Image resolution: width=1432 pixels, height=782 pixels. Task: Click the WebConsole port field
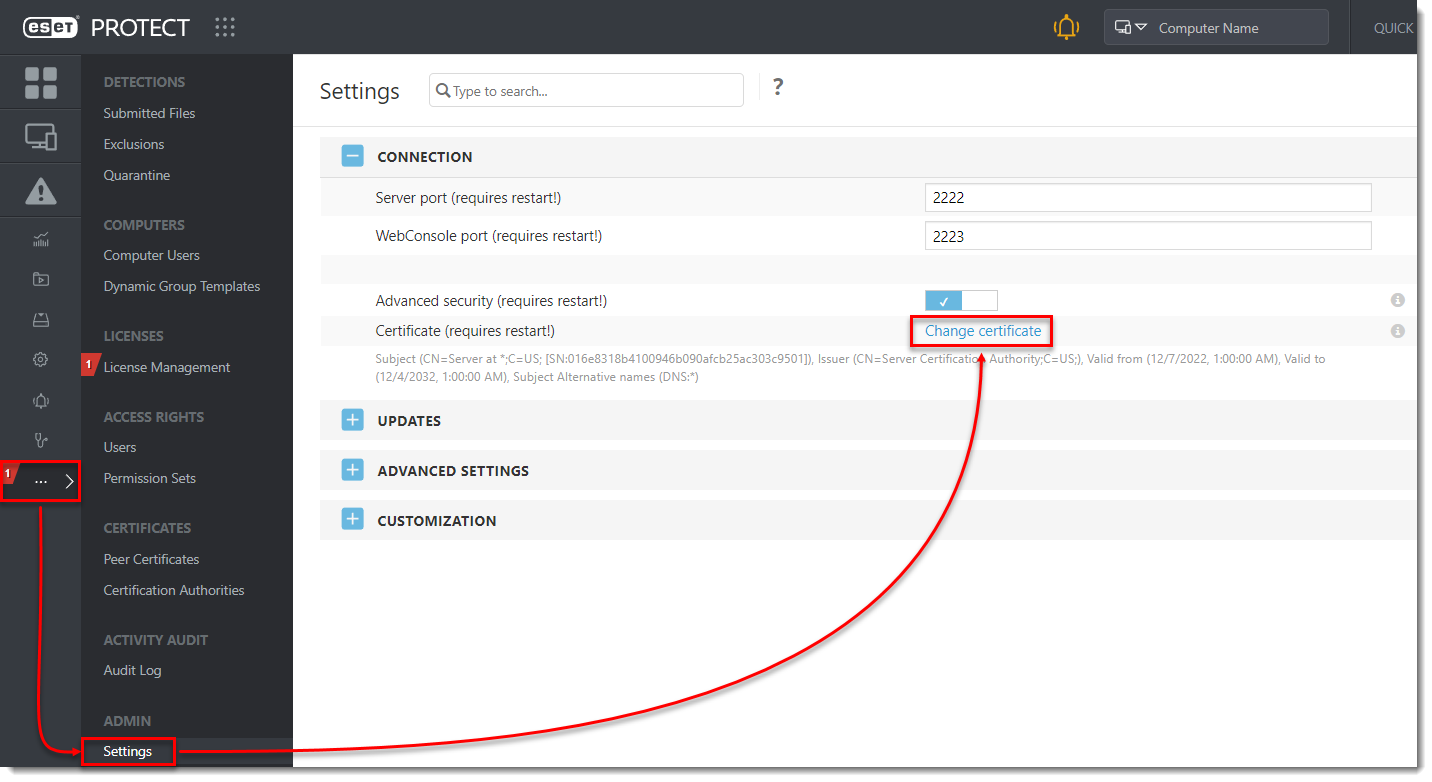[x=1148, y=236]
